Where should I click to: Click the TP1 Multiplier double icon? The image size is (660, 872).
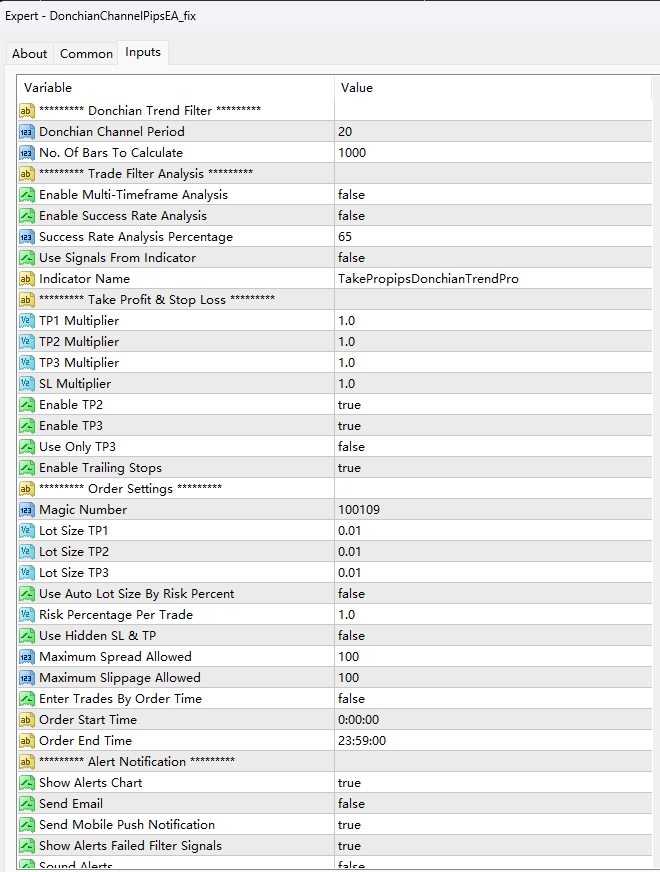click(x=27, y=321)
